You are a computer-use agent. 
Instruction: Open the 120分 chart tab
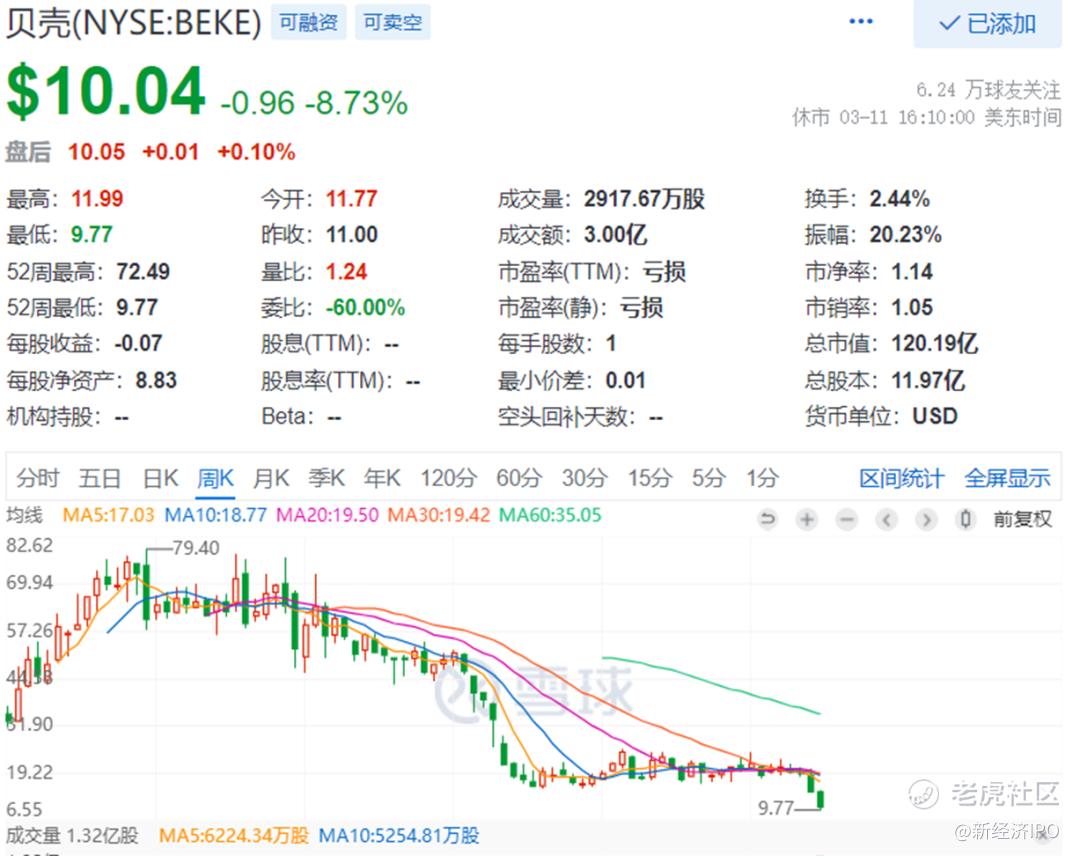click(x=449, y=478)
